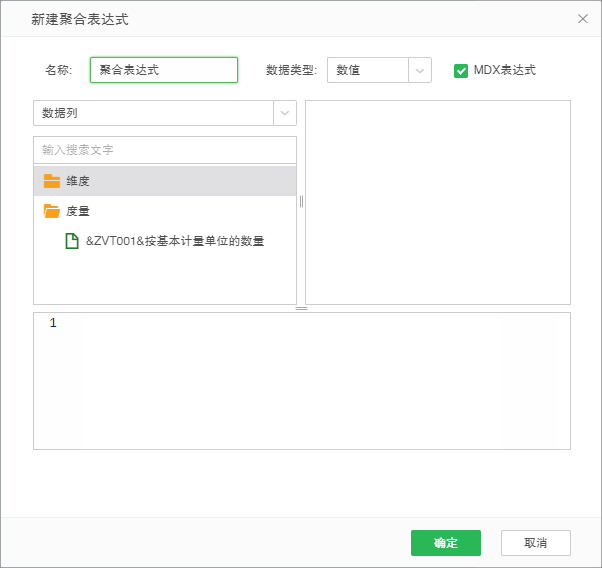Close the 新建聚合表达式 dialog
This screenshot has height=568, width=602.
583,19
